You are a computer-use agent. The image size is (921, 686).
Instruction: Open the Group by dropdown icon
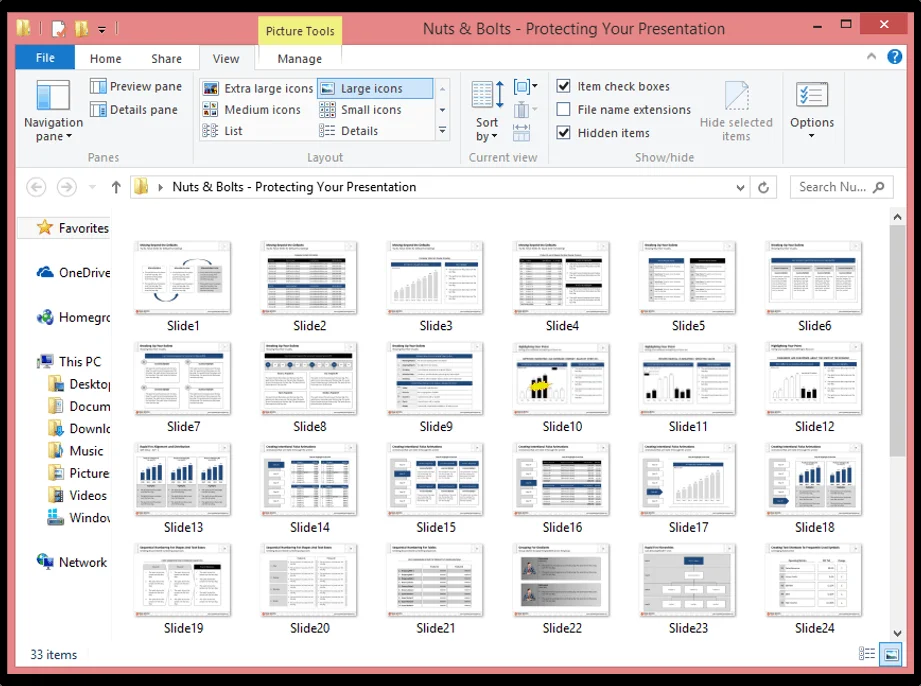click(525, 87)
